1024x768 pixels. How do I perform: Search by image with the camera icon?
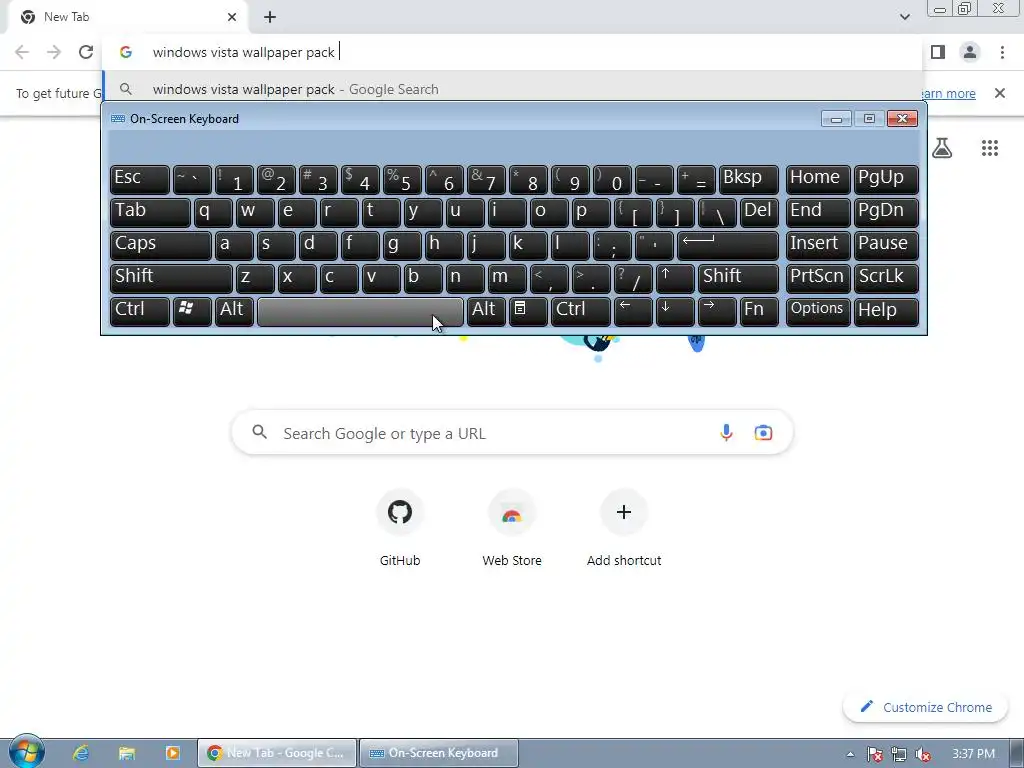click(763, 433)
